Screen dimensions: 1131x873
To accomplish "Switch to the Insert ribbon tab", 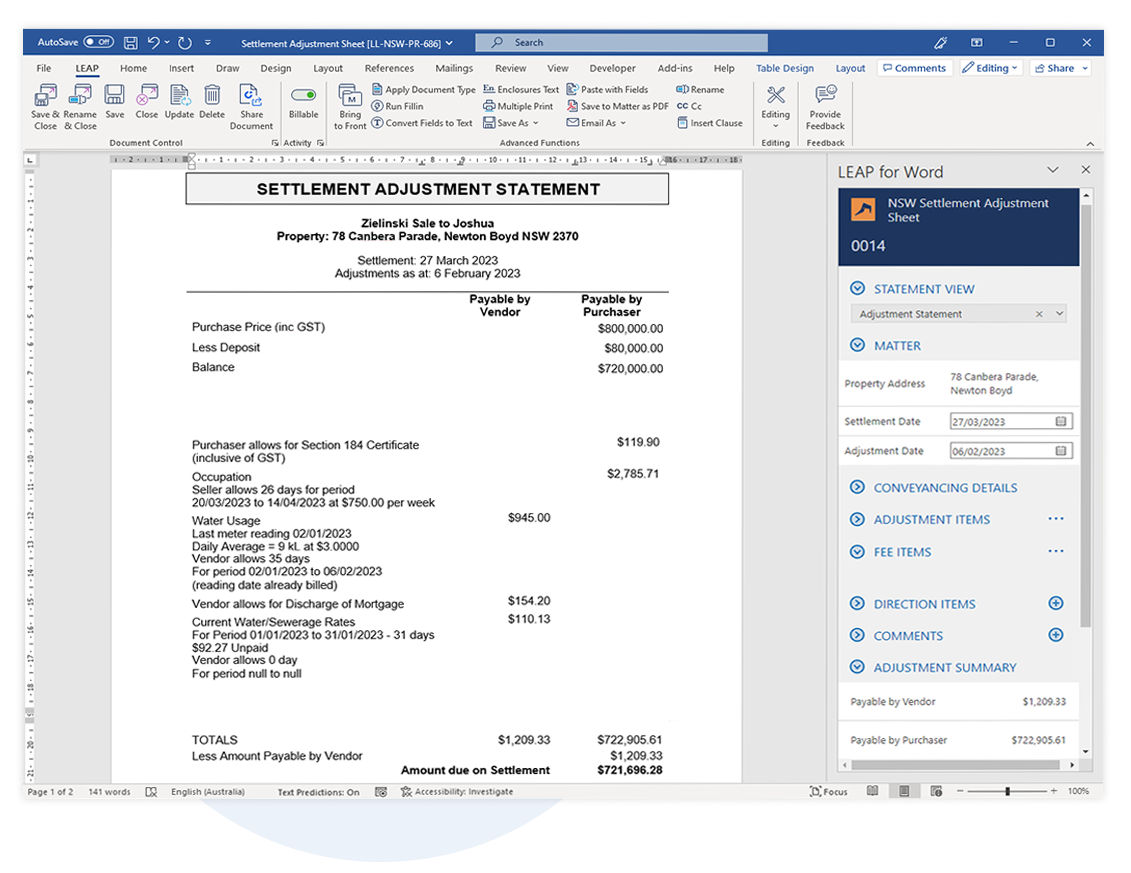I will (181, 68).
